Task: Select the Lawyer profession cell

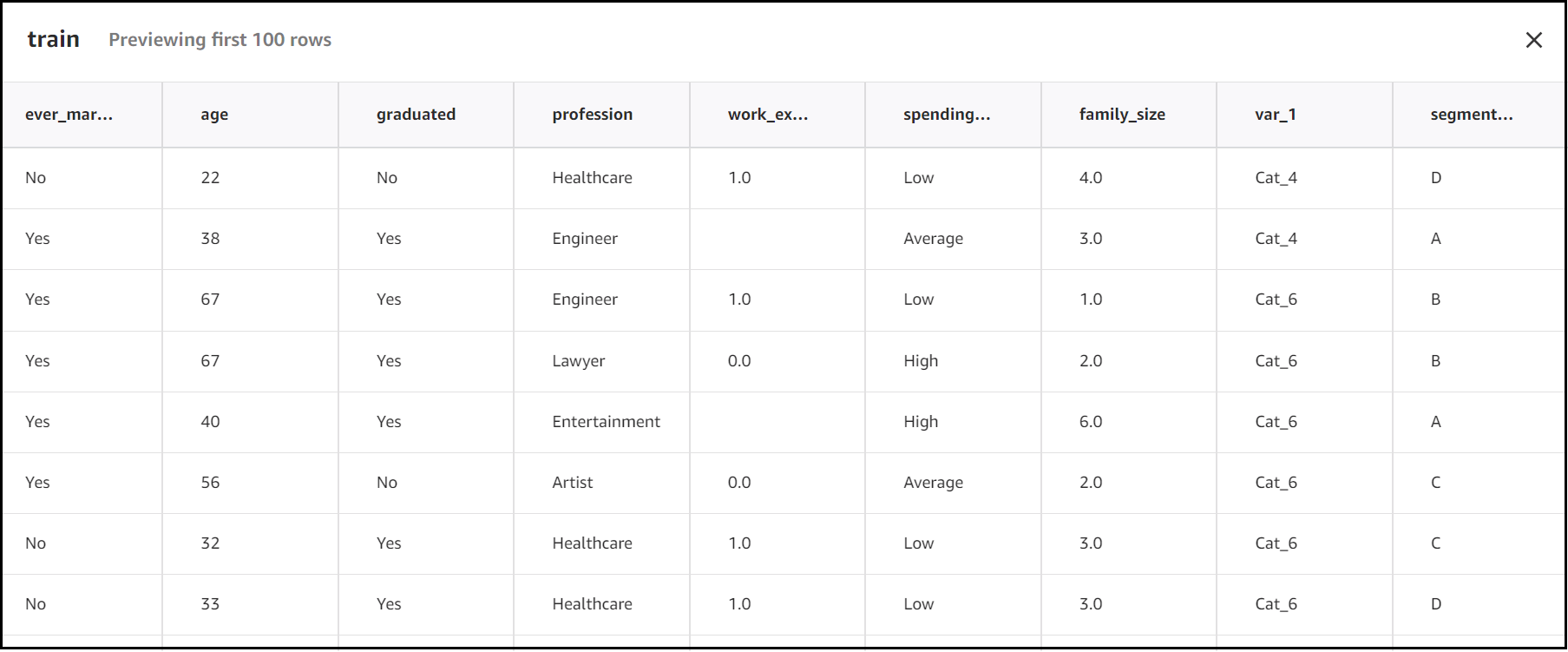Action: 578,361
